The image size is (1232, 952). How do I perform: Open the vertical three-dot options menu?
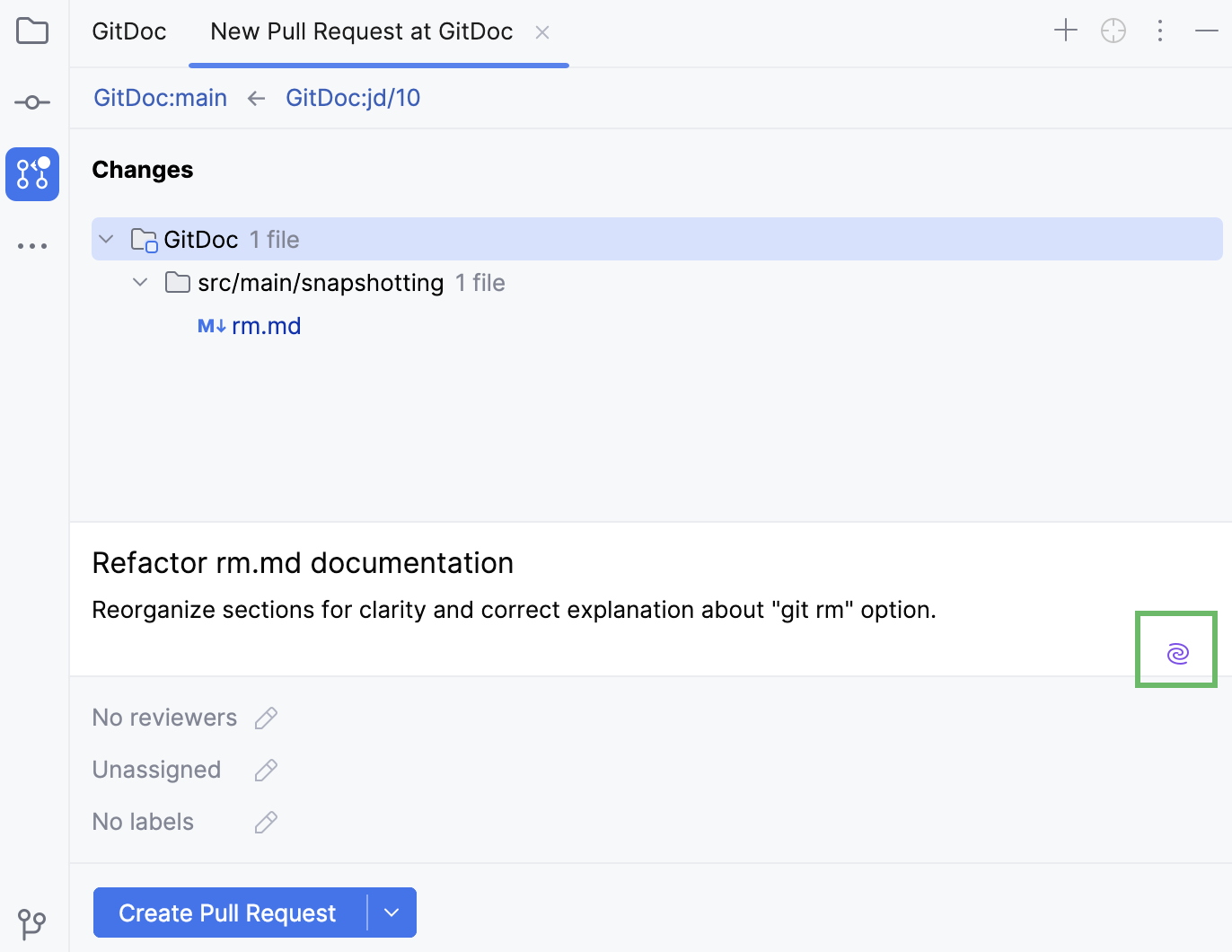1160,31
